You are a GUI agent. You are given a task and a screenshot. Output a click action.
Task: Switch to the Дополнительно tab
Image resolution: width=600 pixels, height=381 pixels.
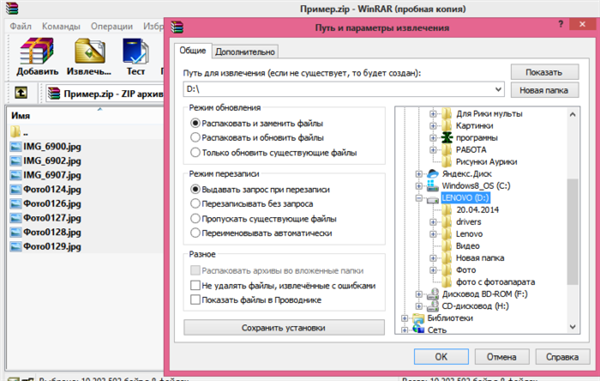click(245, 52)
